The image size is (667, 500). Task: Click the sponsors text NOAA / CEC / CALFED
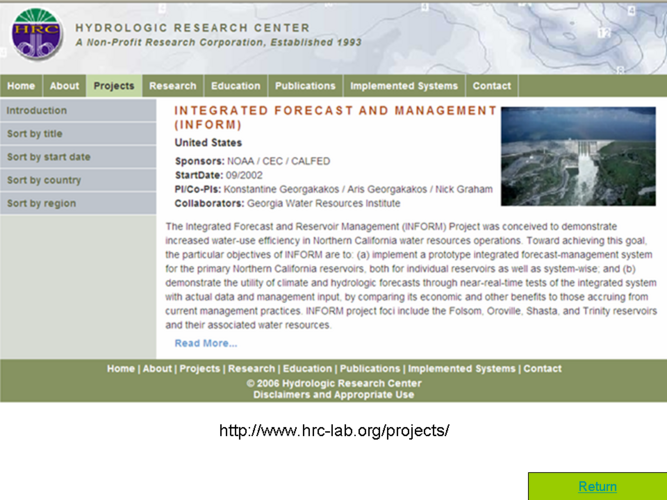(279, 161)
